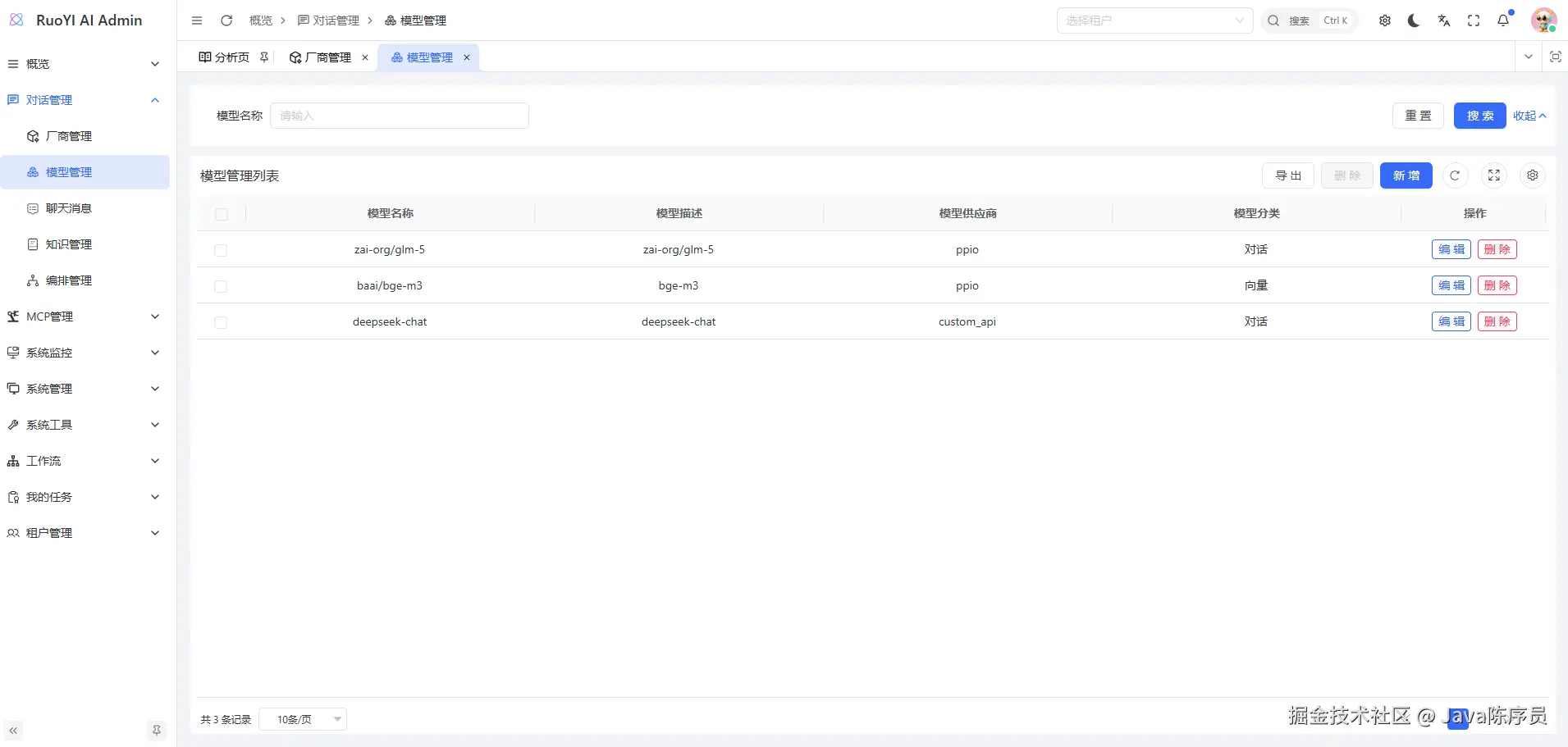Toggle the sidebar hamburger menu icon
The width and height of the screenshot is (1568, 747).
197,20
